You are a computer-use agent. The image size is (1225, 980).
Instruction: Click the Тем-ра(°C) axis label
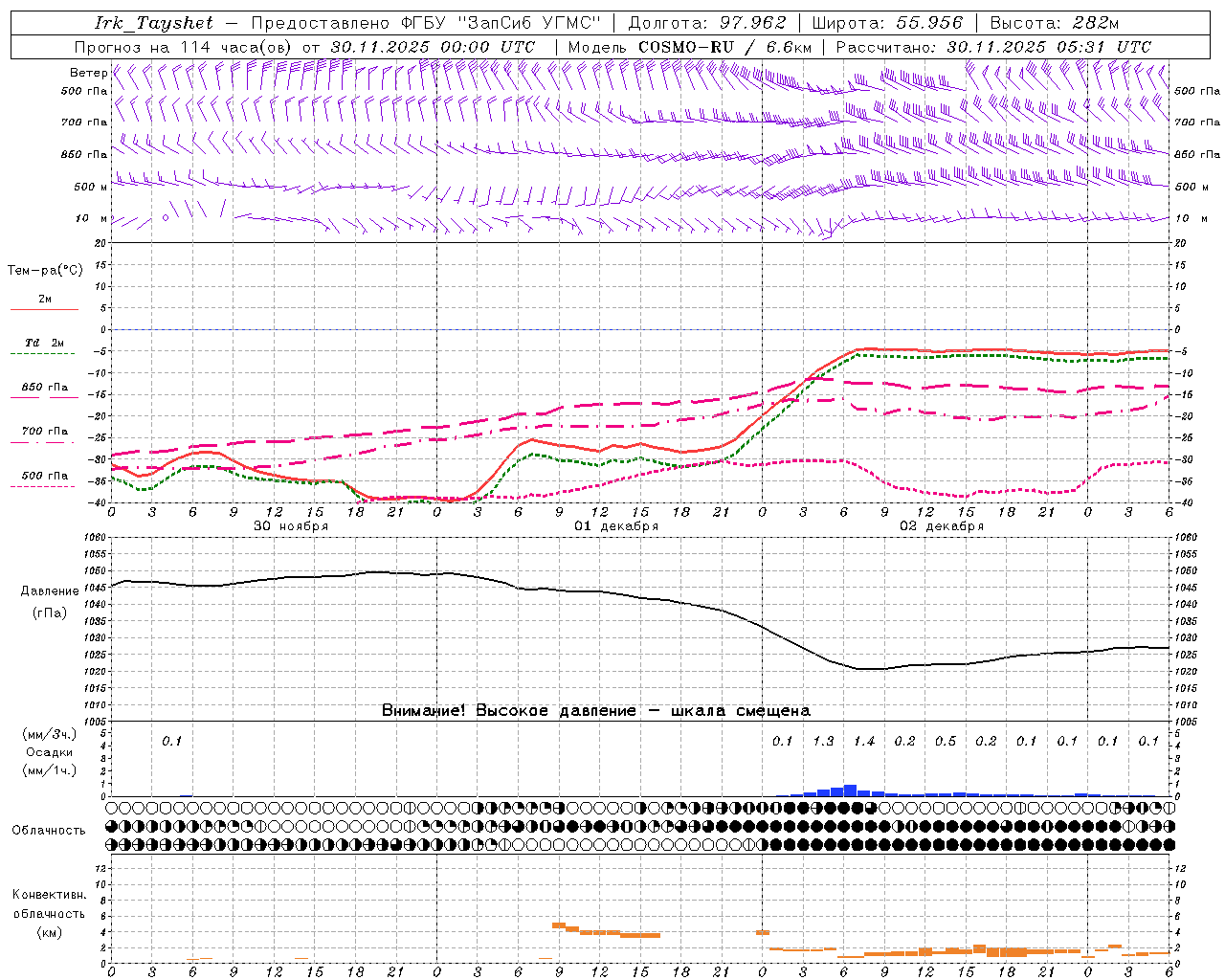coord(45,271)
